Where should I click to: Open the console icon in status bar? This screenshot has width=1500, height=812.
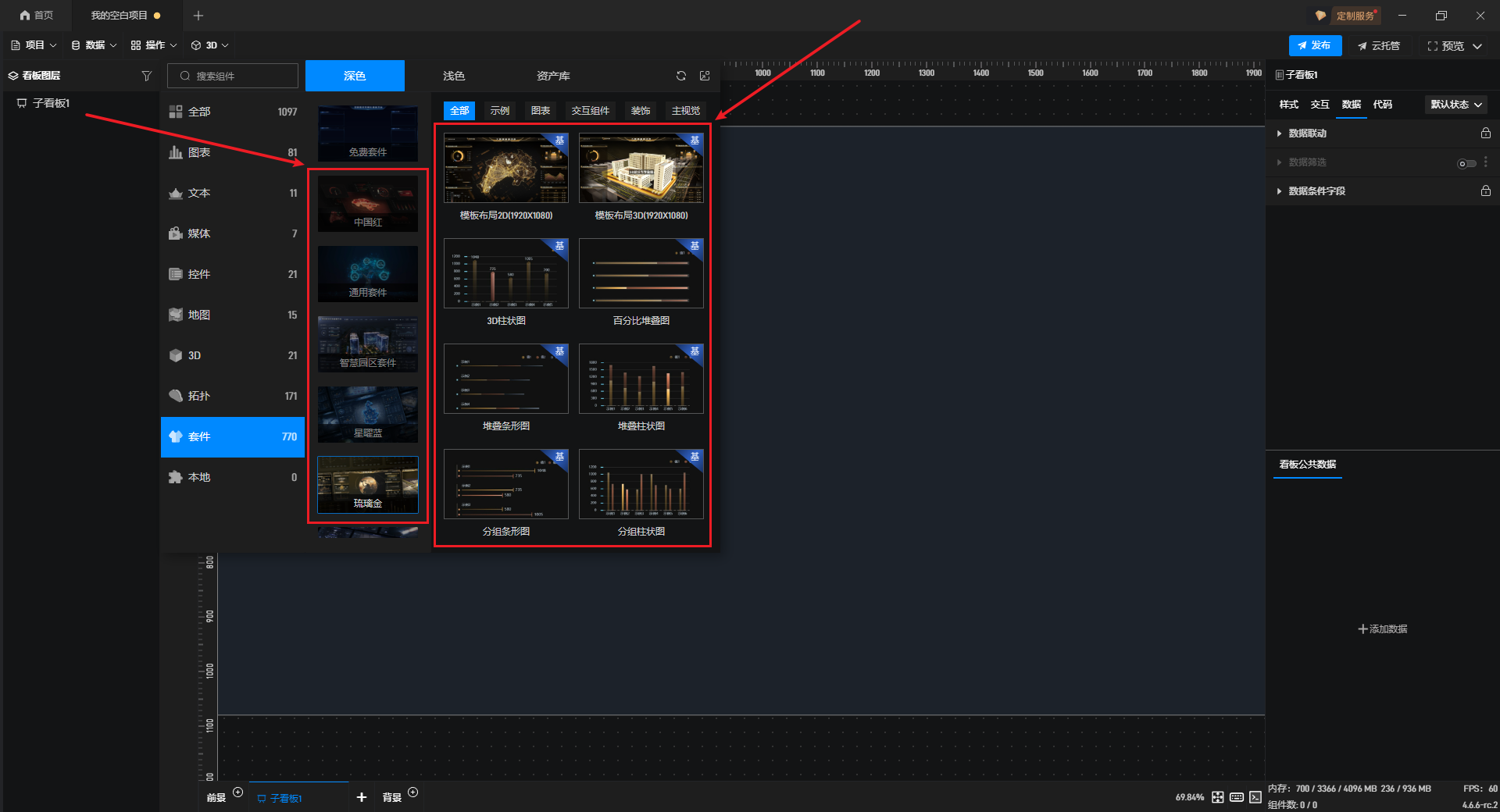tap(1255, 797)
